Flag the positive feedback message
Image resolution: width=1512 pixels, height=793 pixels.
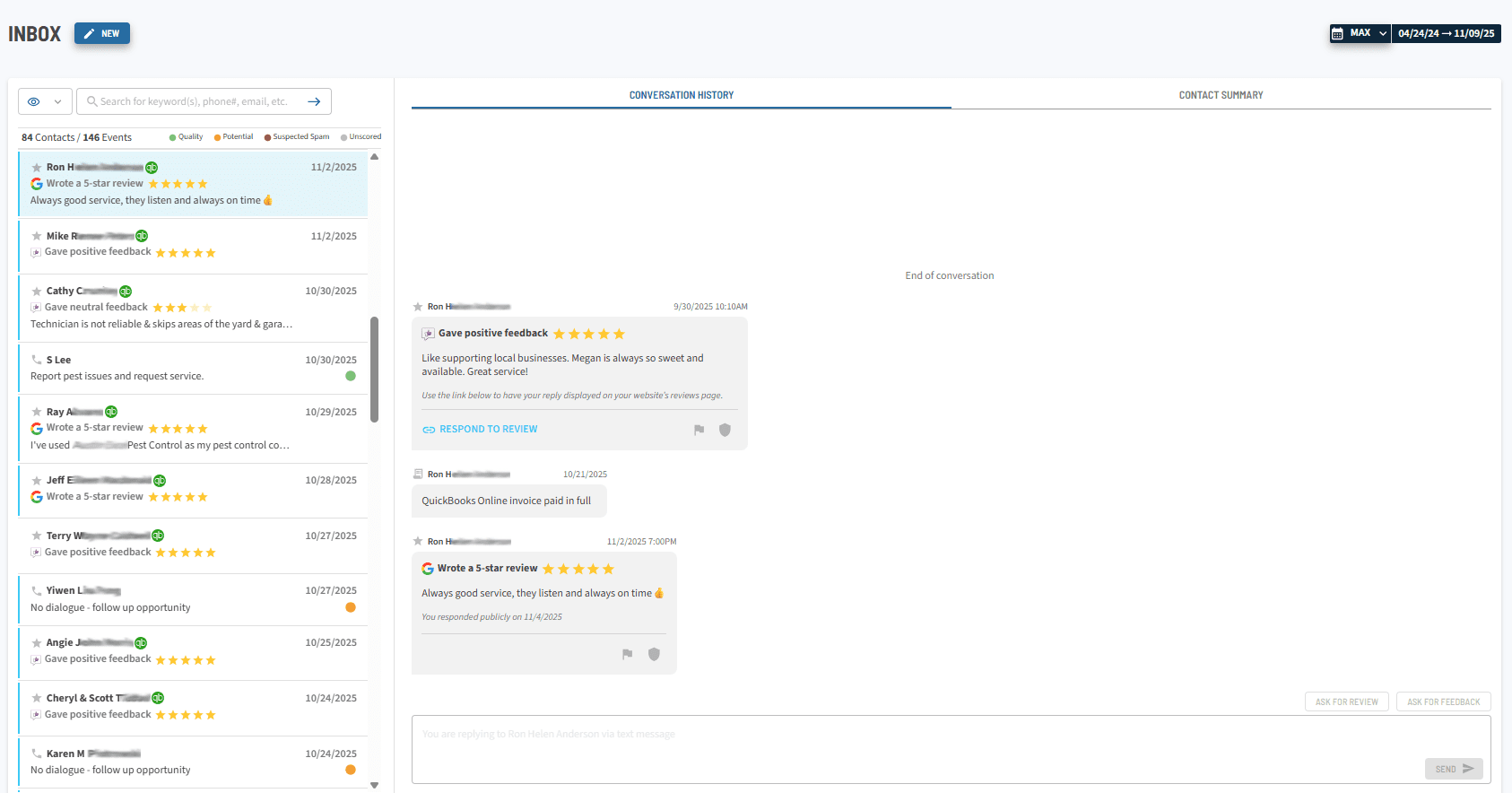(699, 430)
